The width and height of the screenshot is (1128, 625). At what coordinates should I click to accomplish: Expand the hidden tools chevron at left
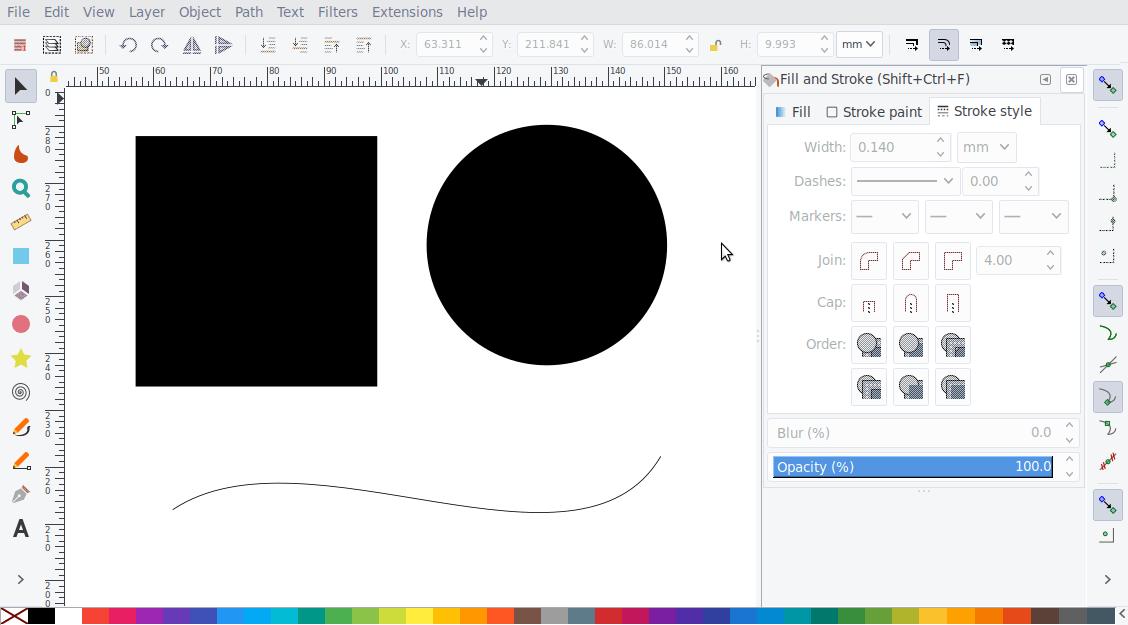click(20, 579)
